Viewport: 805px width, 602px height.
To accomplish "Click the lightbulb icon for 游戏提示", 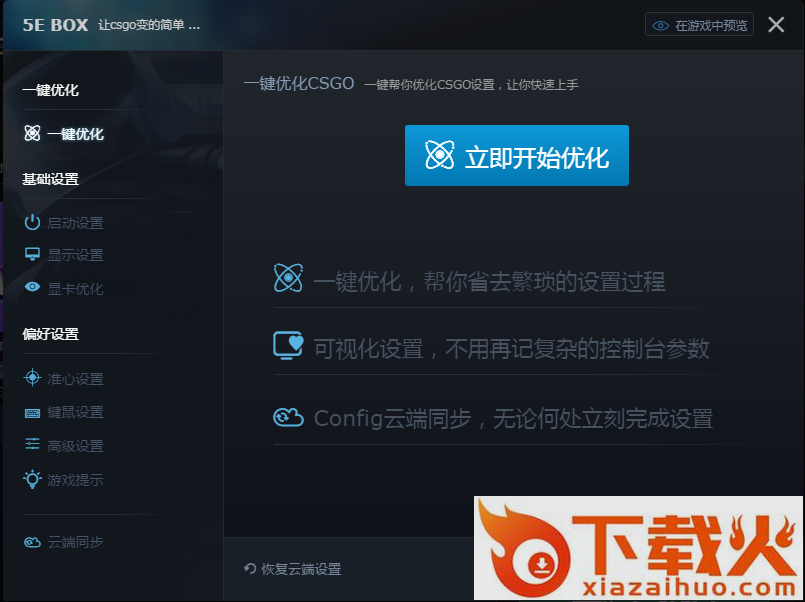I will pyautogui.click(x=32, y=479).
